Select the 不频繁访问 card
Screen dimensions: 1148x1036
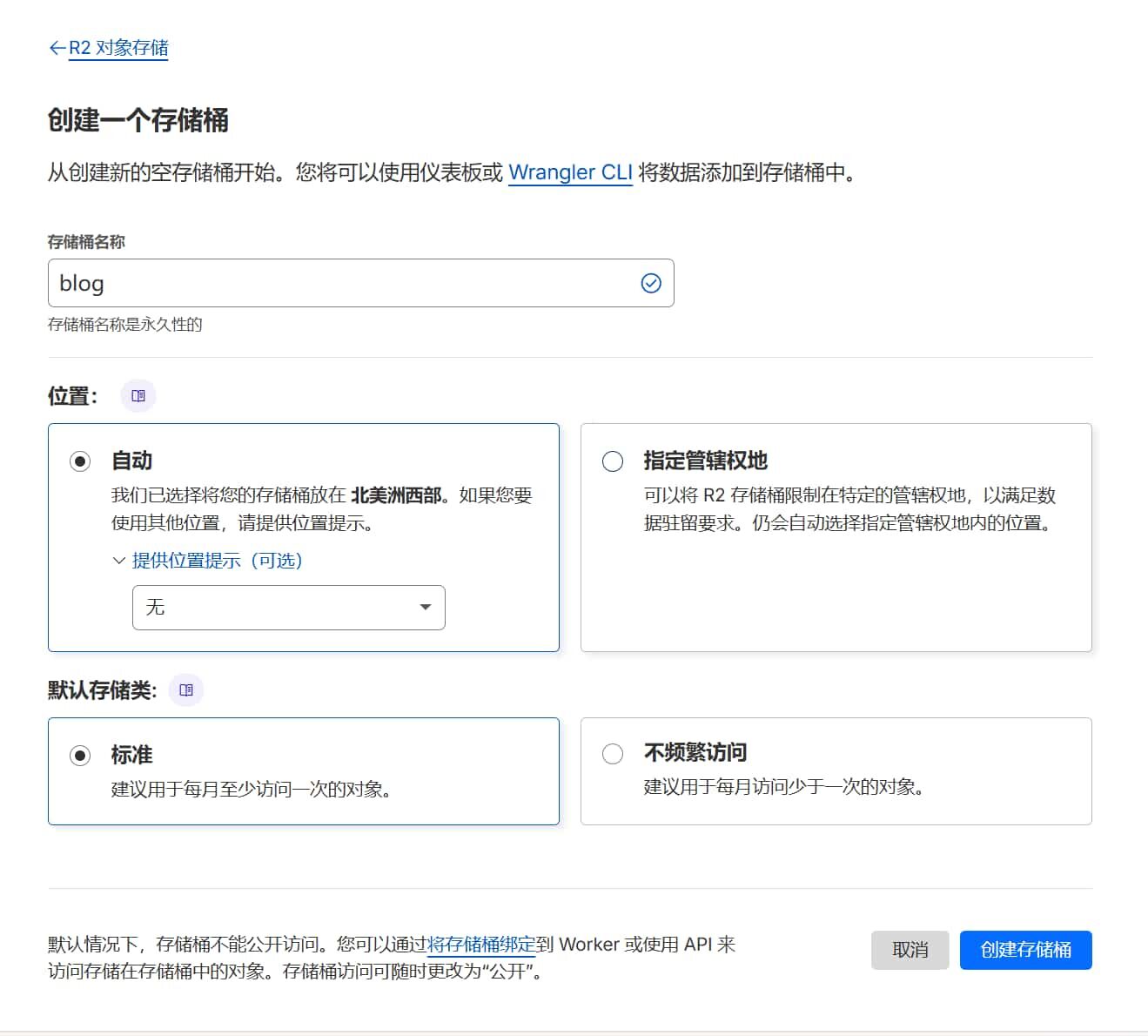pyautogui.click(x=836, y=770)
